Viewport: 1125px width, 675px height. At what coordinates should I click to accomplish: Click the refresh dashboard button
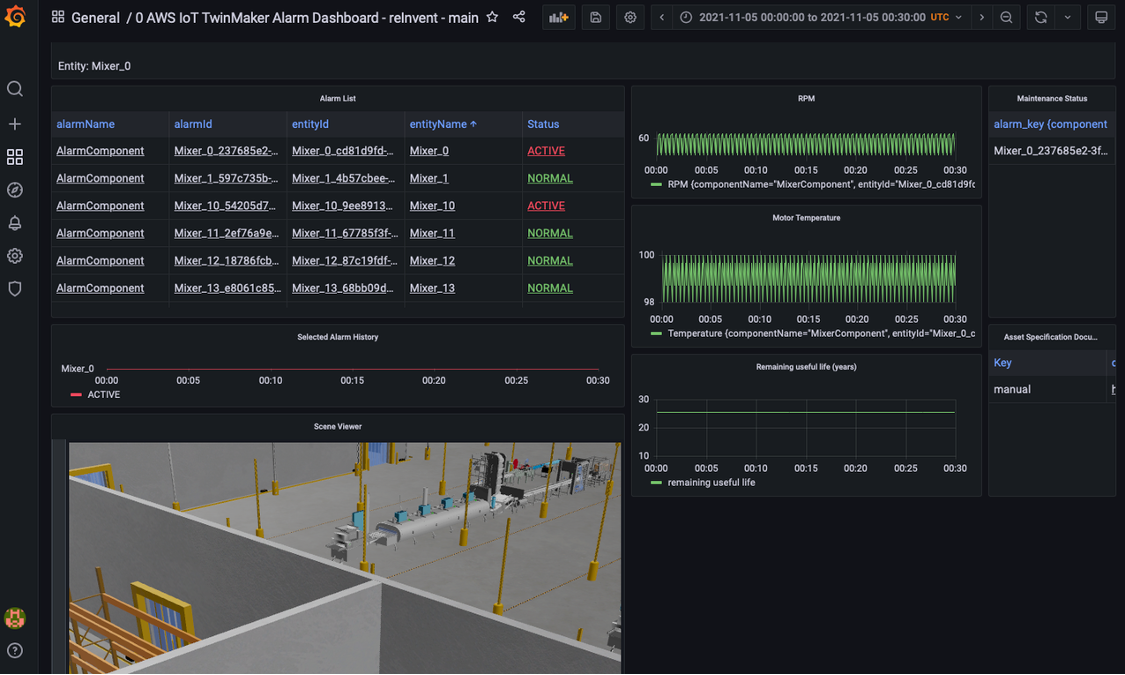pos(1040,17)
